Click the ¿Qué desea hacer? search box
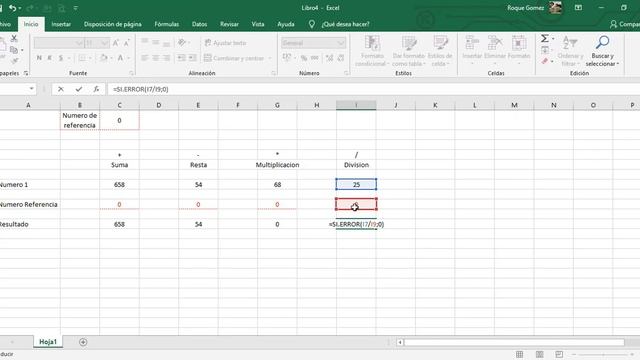Screen dimensions: 640x360 [x=345, y=24]
